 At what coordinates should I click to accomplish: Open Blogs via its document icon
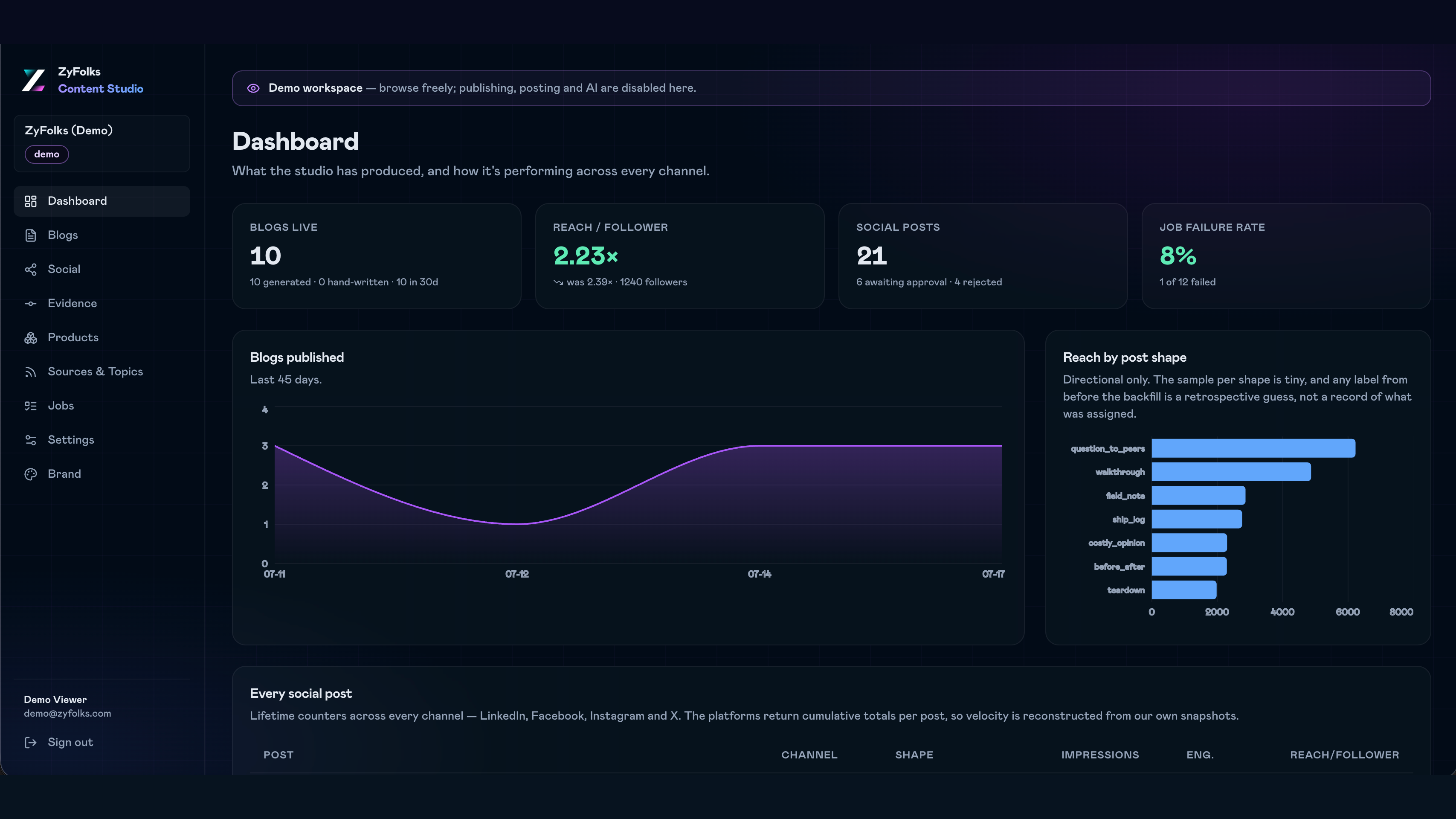tap(31, 235)
